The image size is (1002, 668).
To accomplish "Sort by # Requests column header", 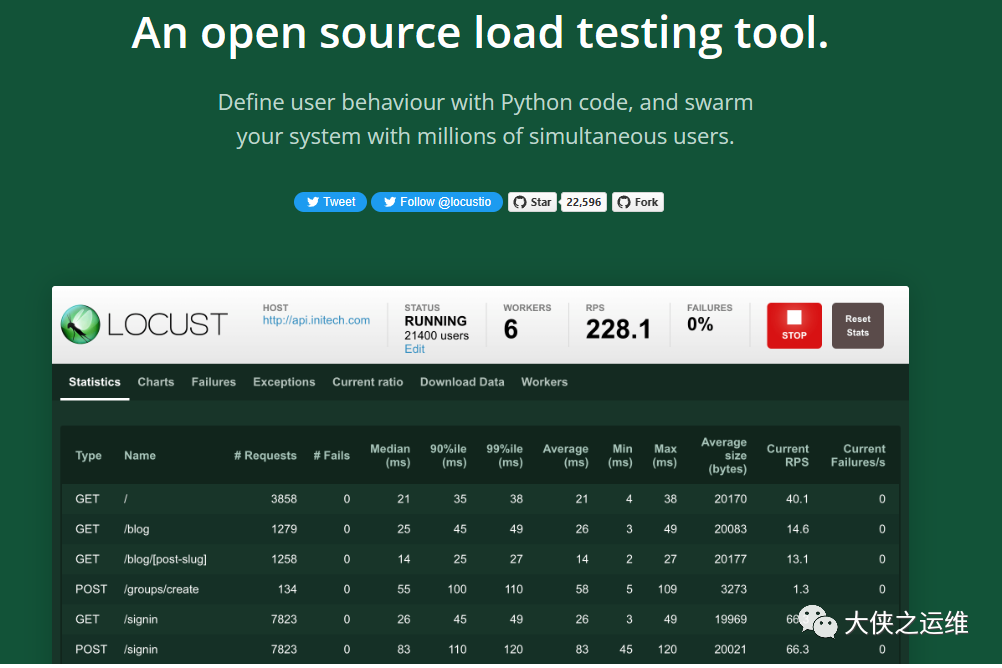I will [x=265, y=456].
